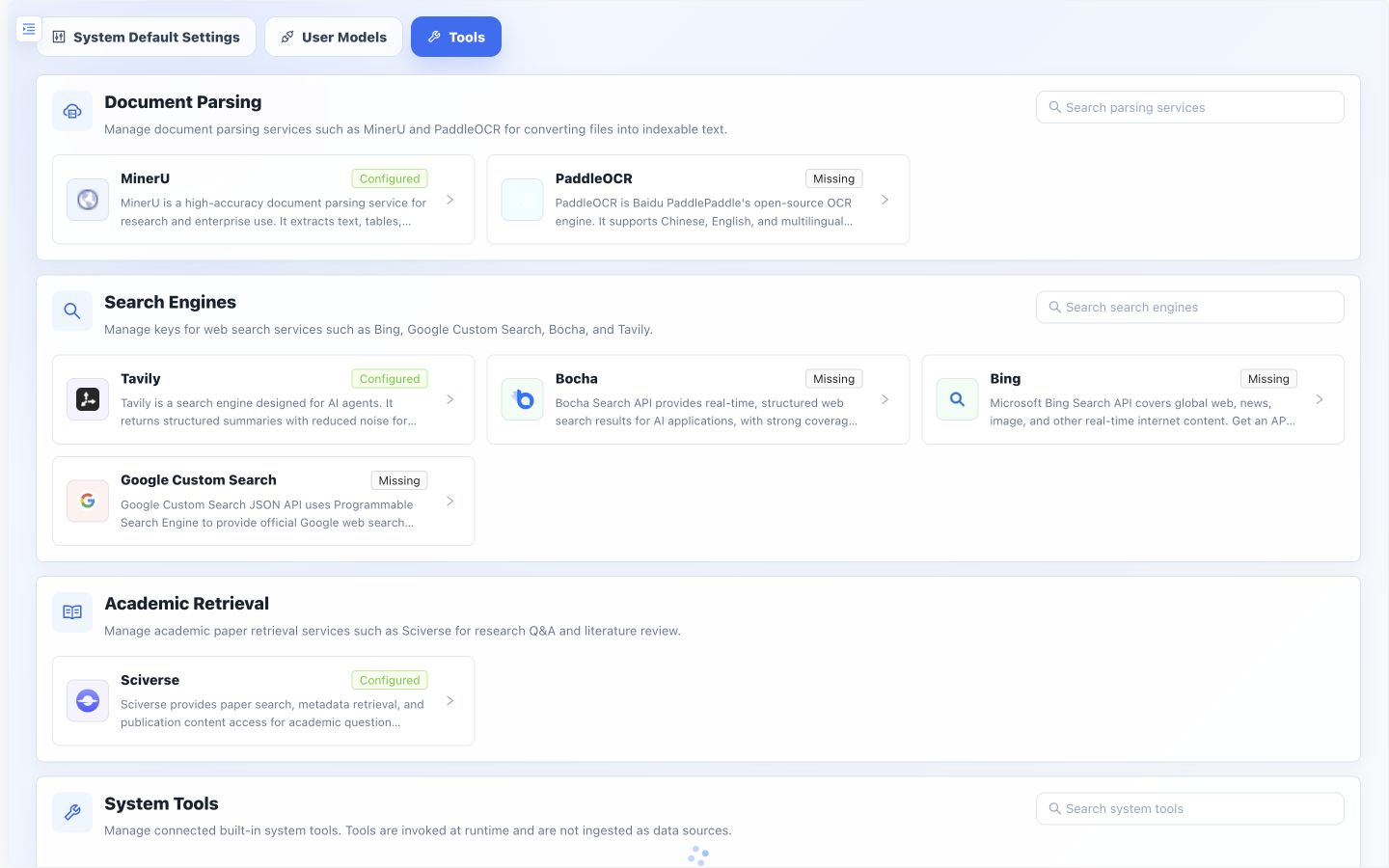
Task: Open the Google Custom Search title
Action: (199, 480)
